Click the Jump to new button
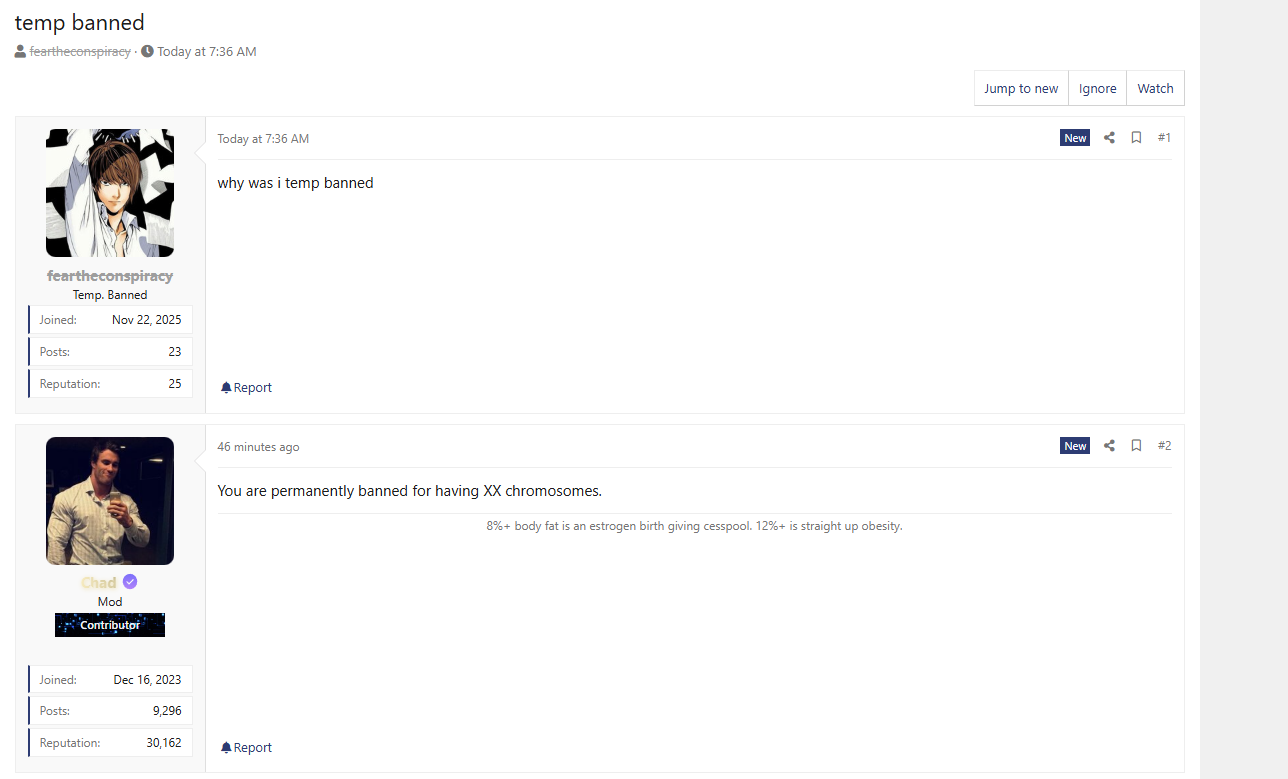The image size is (1288, 779). pyautogui.click(x=1021, y=88)
